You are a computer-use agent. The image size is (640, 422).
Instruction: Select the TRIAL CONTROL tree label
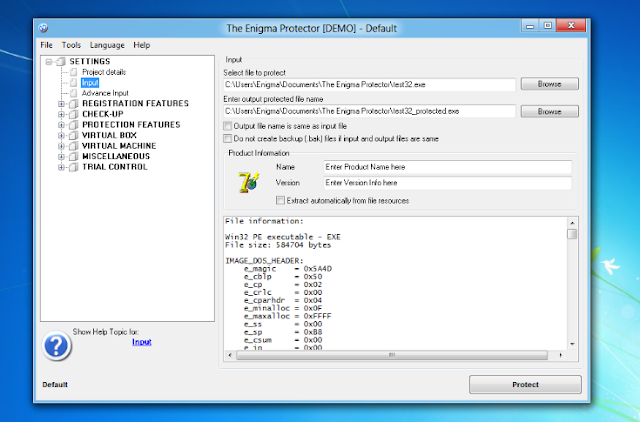[115, 167]
